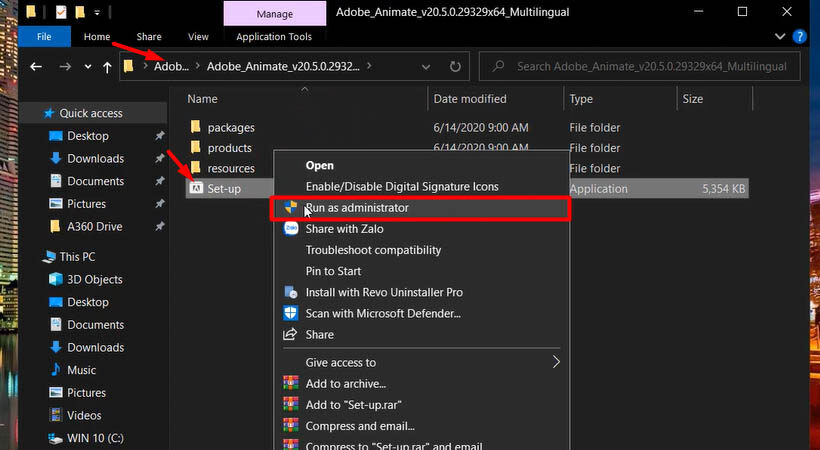This screenshot has height=450, width=820.
Task: Click the Revo Uninstaller icon in context menu
Action: 290,292
